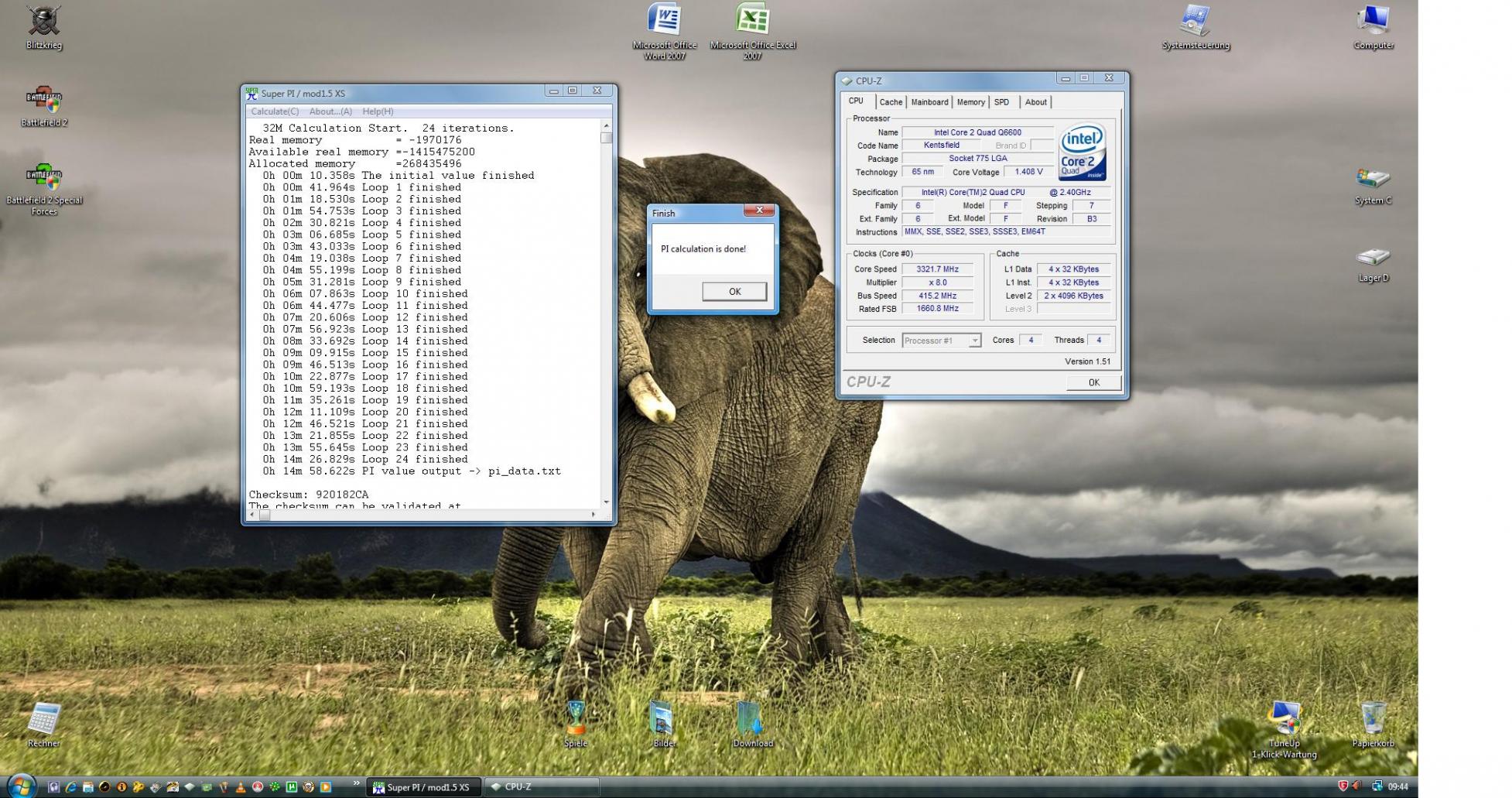Click the Multiplier value x 8.0

[x=937, y=283]
